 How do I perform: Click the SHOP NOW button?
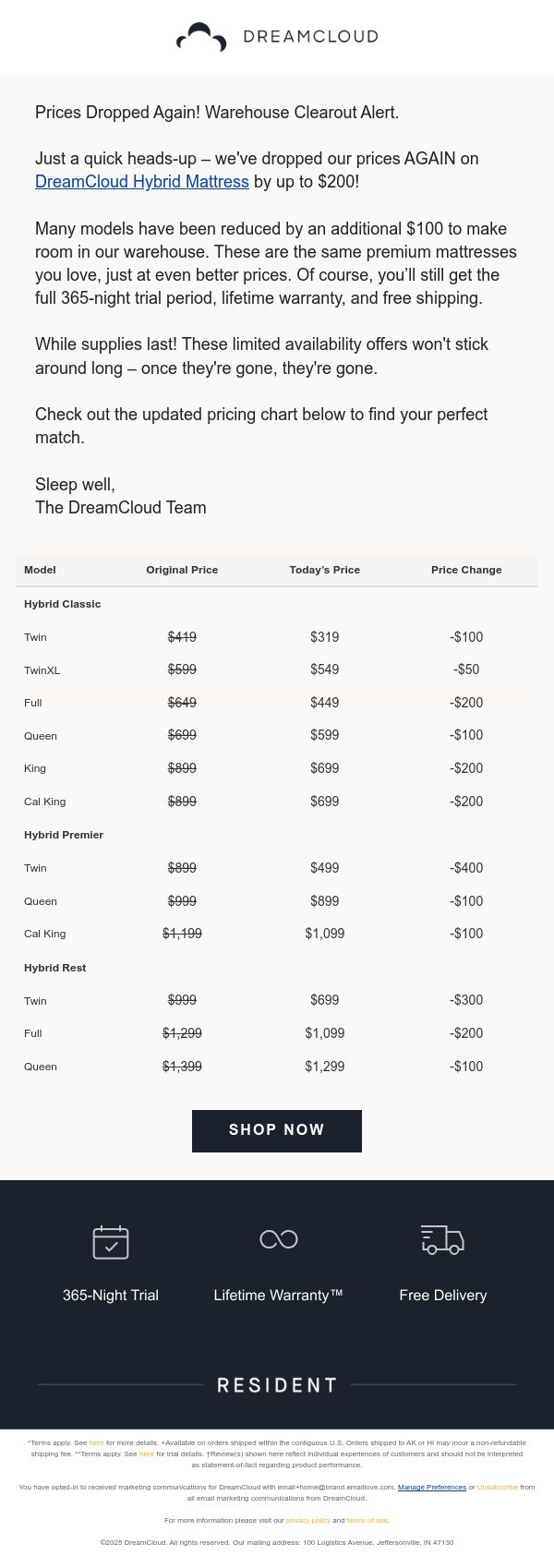pyautogui.click(x=277, y=1130)
